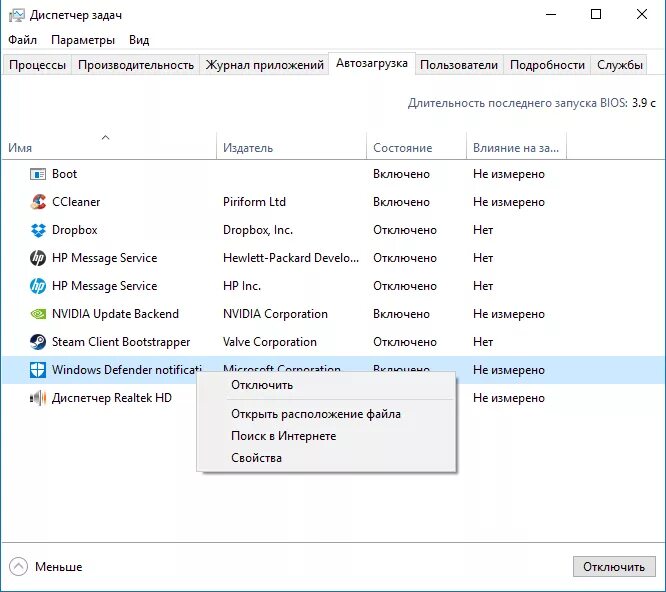The image size is (666, 592).
Task: Click the HP Inc. publisher cell
Action: (x=242, y=286)
